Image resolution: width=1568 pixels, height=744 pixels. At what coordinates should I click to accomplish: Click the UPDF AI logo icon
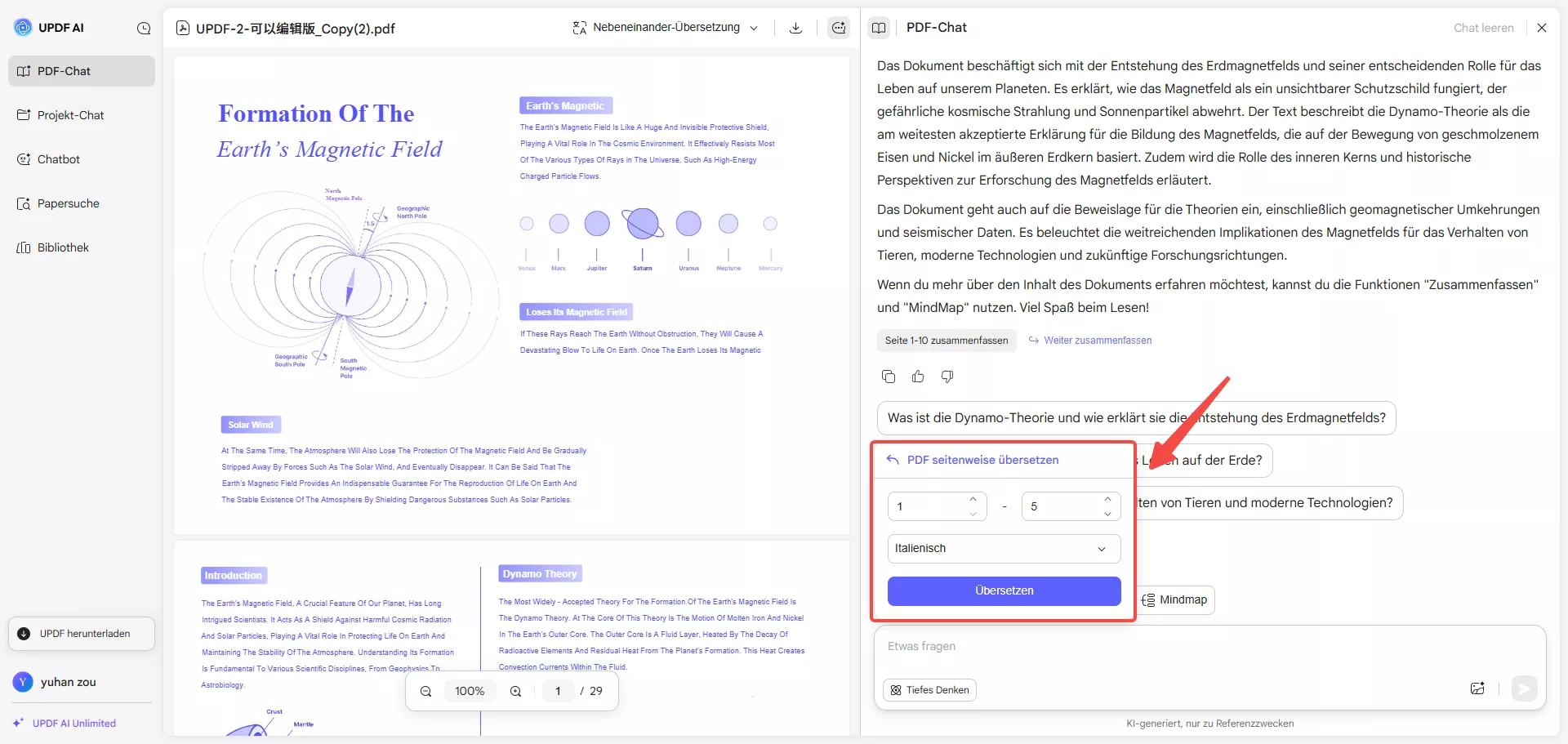coord(23,27)
